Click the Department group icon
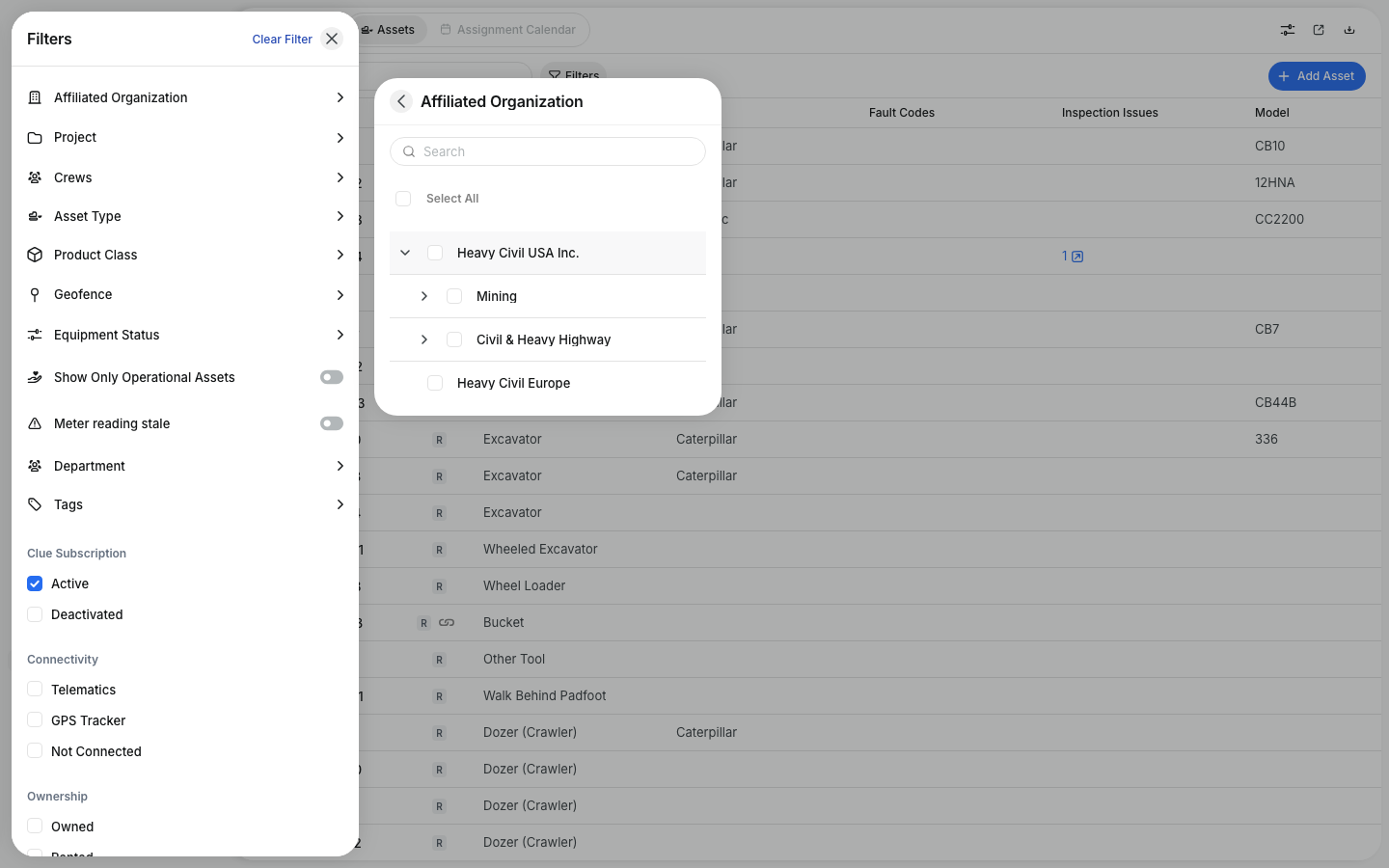 pos(35,466)
